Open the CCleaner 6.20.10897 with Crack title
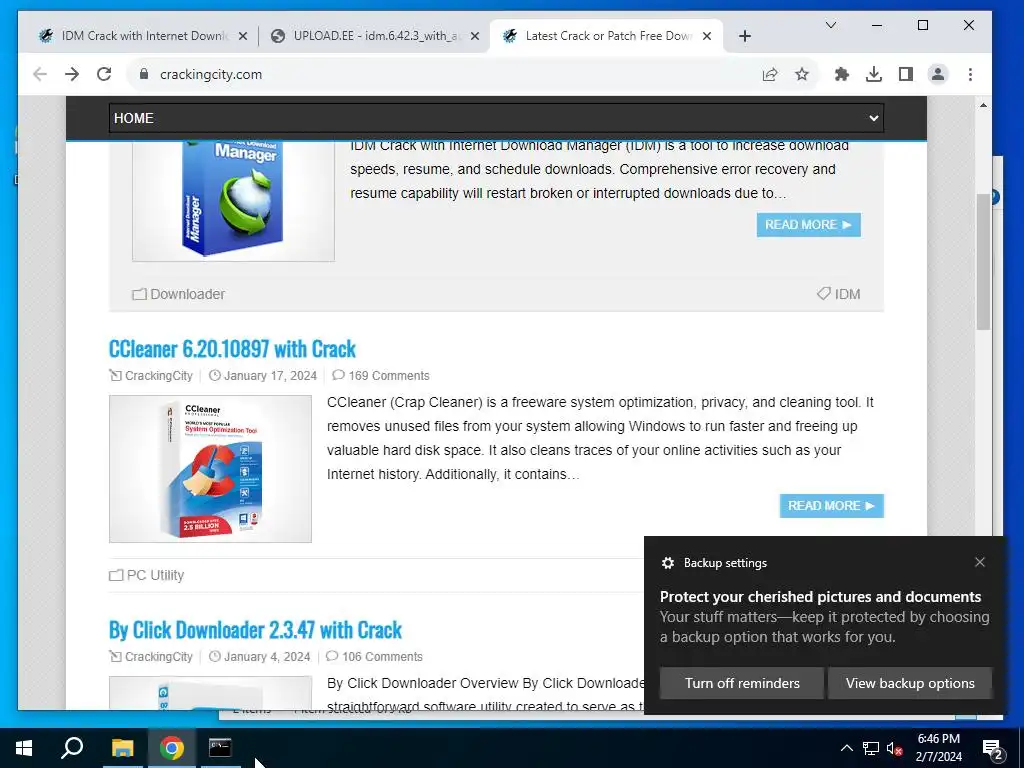 coord(232,349)
